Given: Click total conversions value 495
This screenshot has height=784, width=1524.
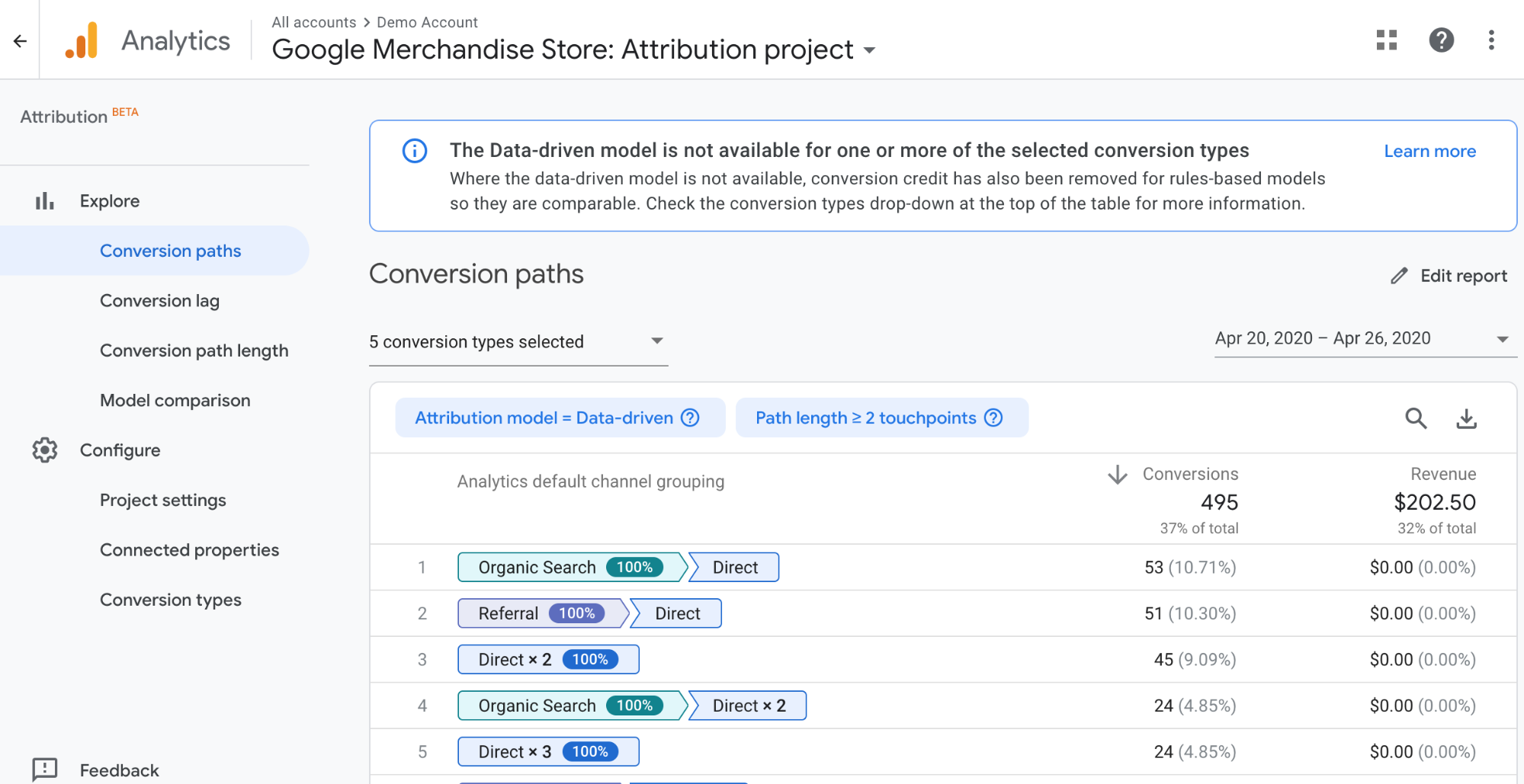Looking at the screenshot, I should click(1219, 503).
